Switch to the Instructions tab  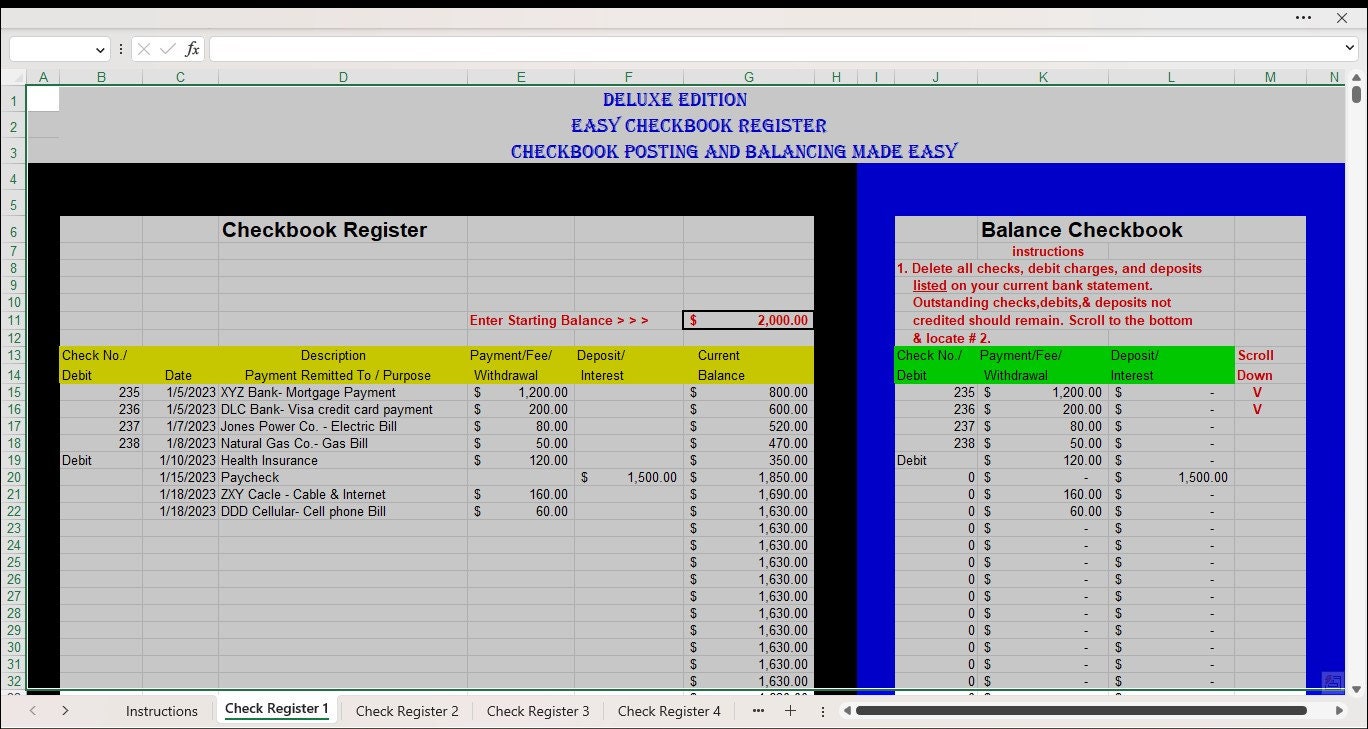click(x=161, y=710)
